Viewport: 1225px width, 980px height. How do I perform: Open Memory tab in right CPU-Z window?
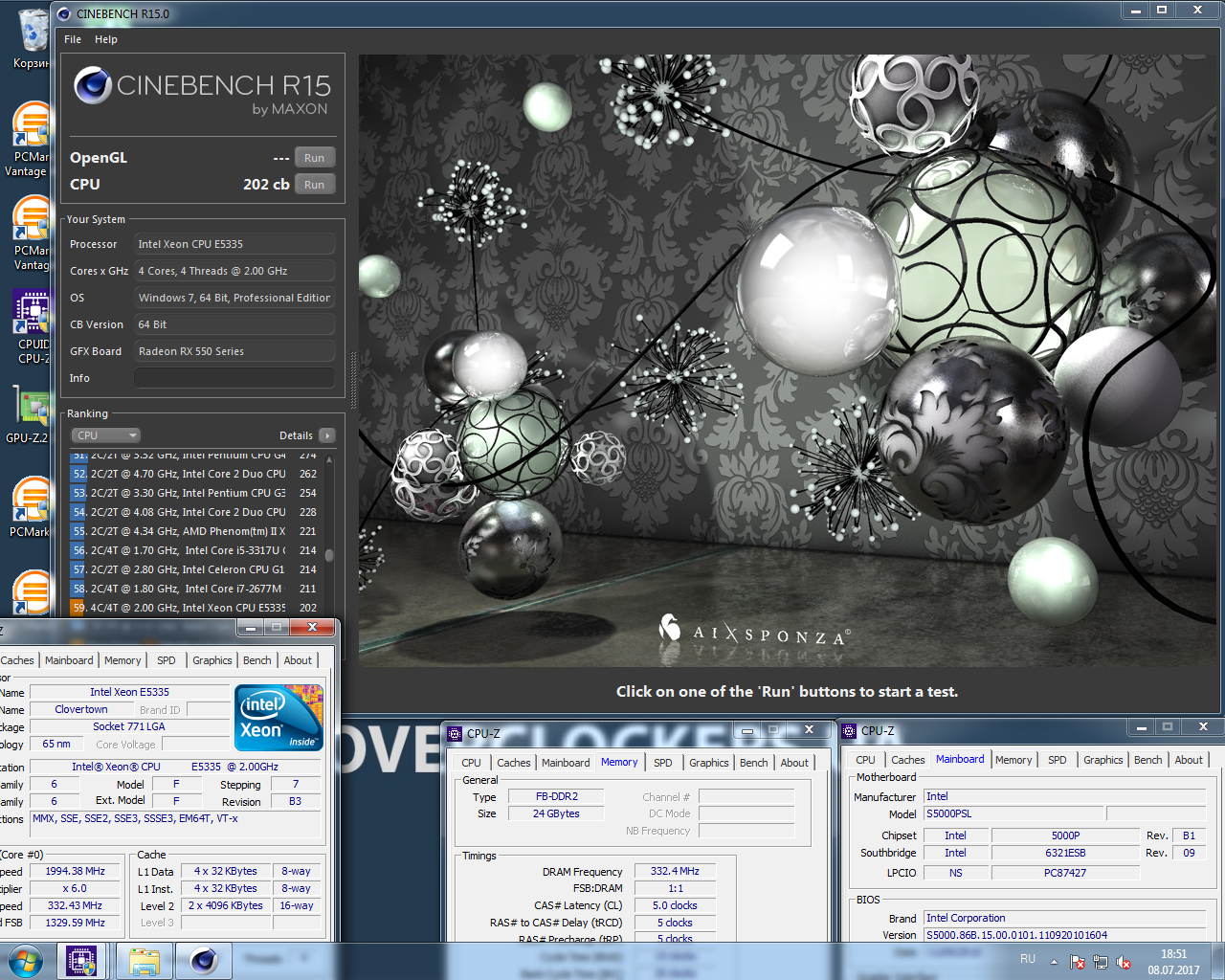1013,760
